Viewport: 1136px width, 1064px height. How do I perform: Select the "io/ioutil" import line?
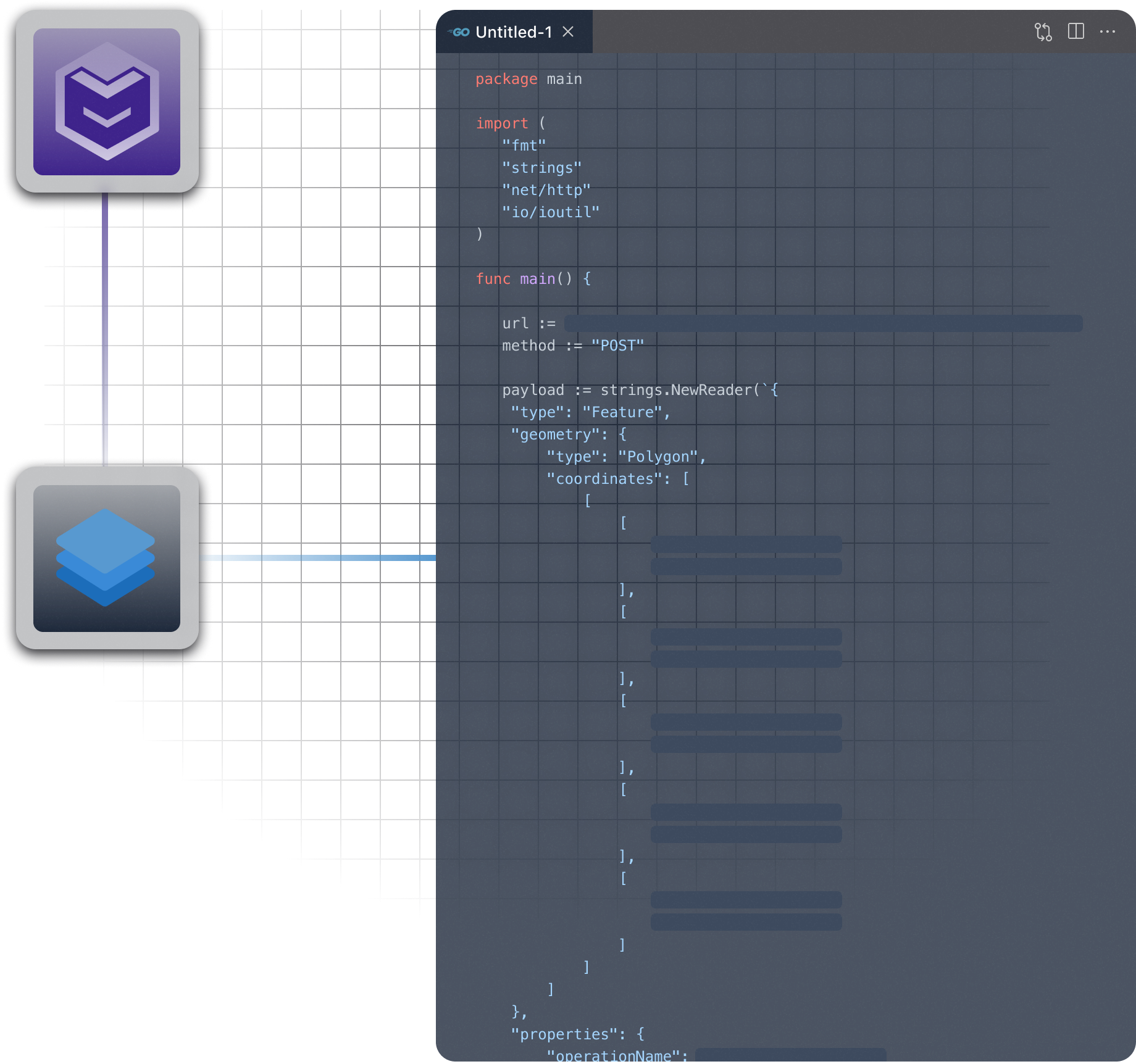550,212
